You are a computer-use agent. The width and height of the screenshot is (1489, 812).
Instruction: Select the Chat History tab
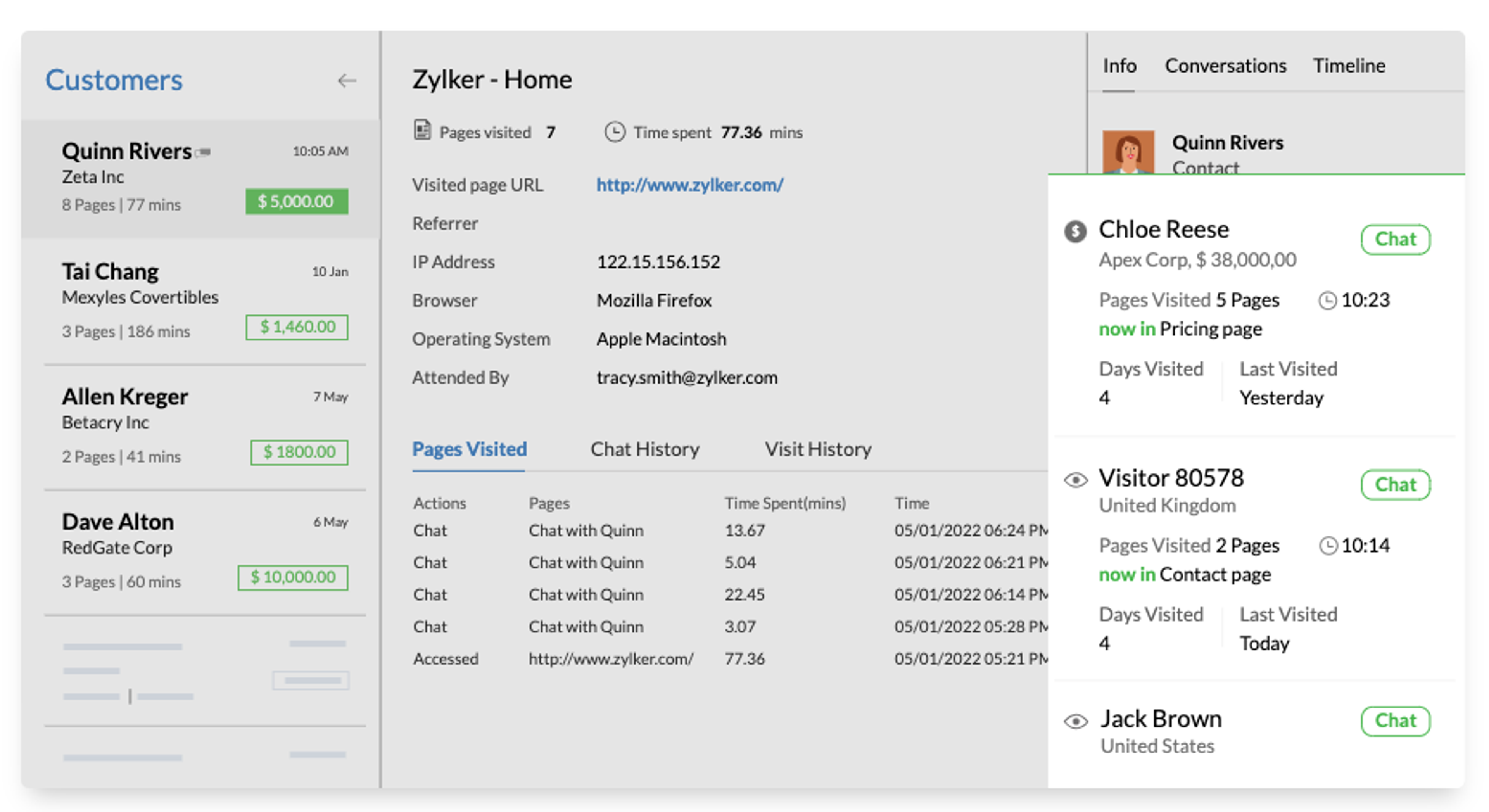click(644, 449)
